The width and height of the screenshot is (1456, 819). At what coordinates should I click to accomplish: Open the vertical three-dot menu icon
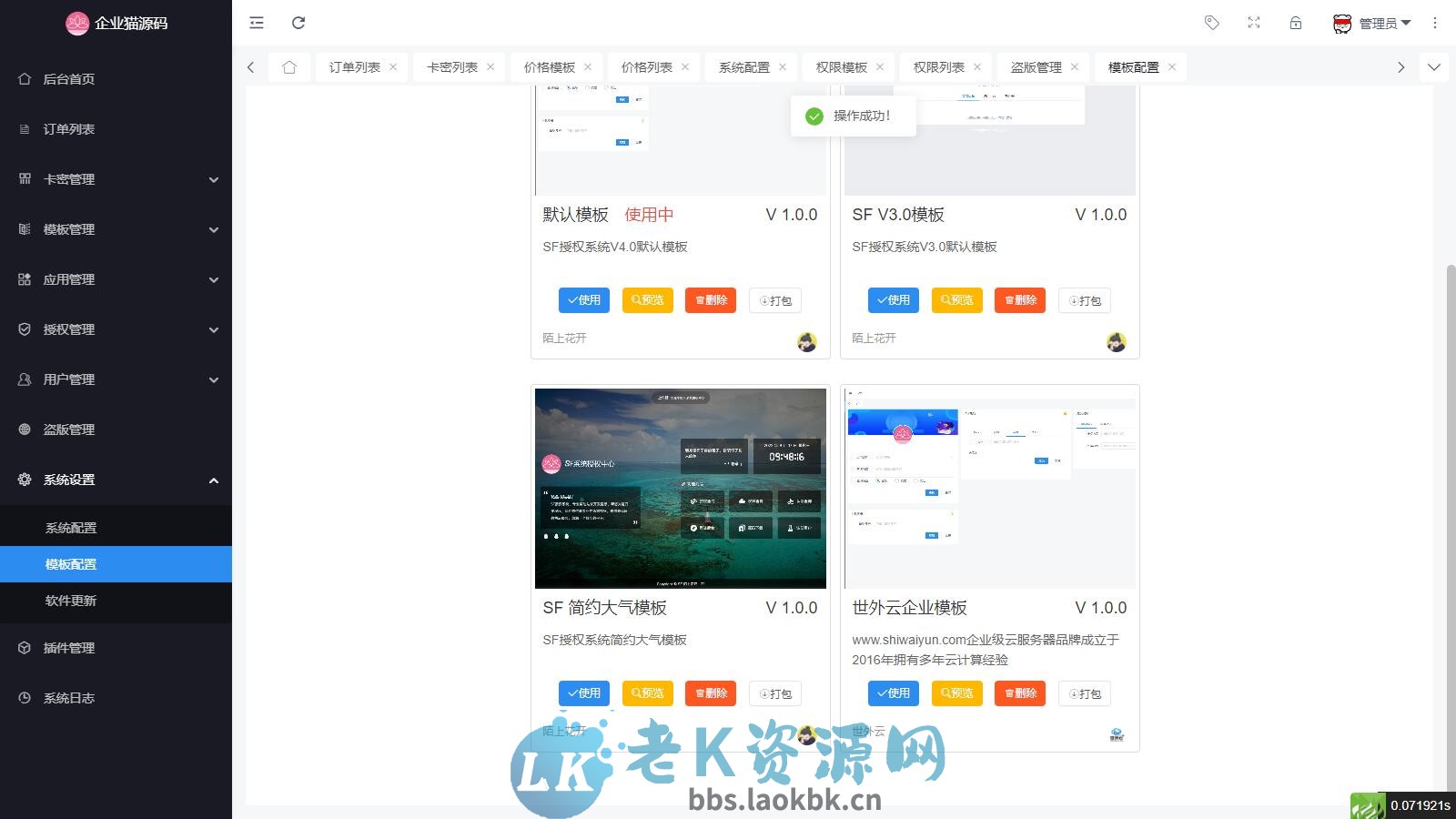[x=1435, y=23]
